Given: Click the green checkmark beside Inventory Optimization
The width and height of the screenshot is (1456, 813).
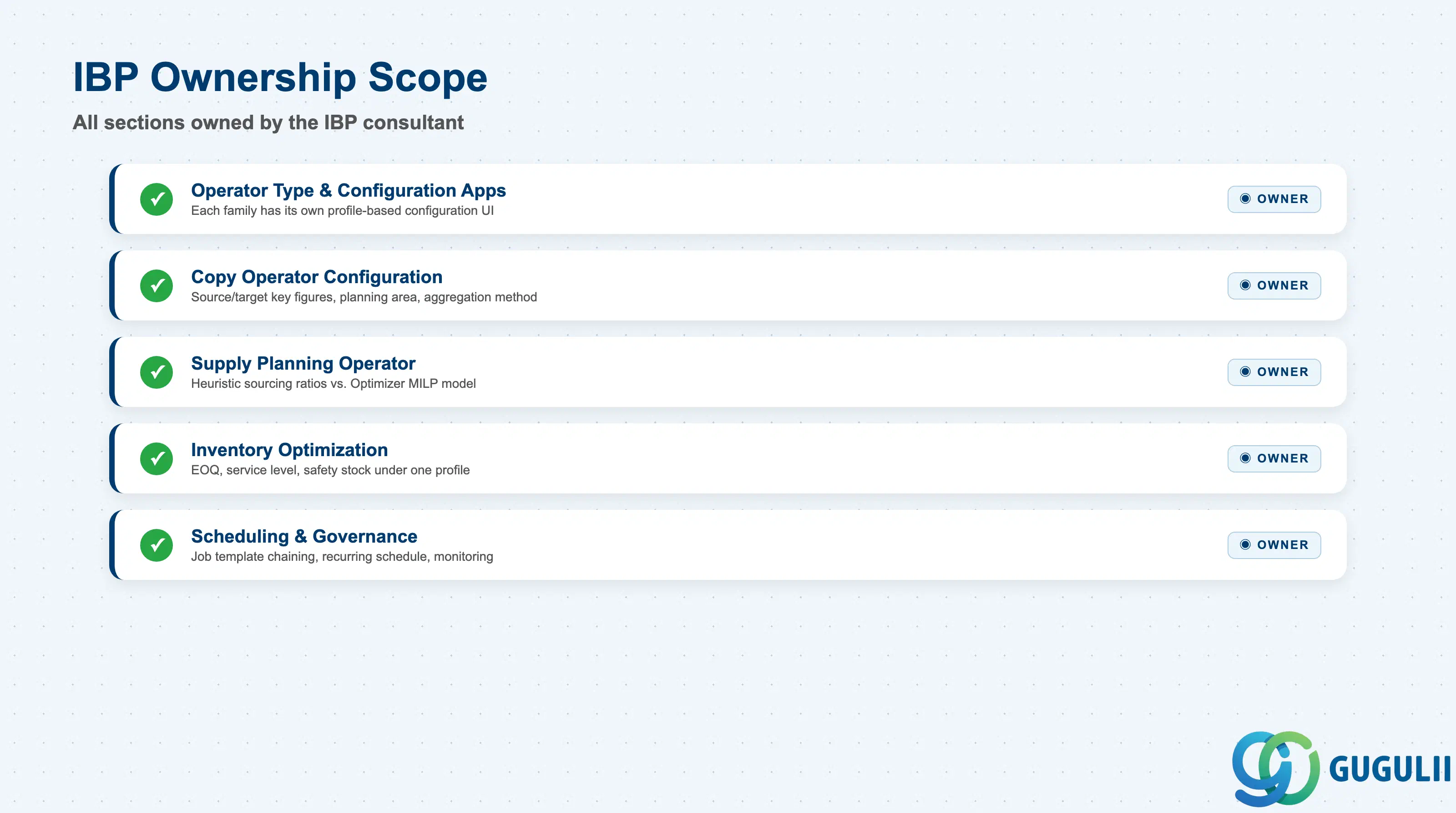Looking at the screenshot, I should pos(157,458).
